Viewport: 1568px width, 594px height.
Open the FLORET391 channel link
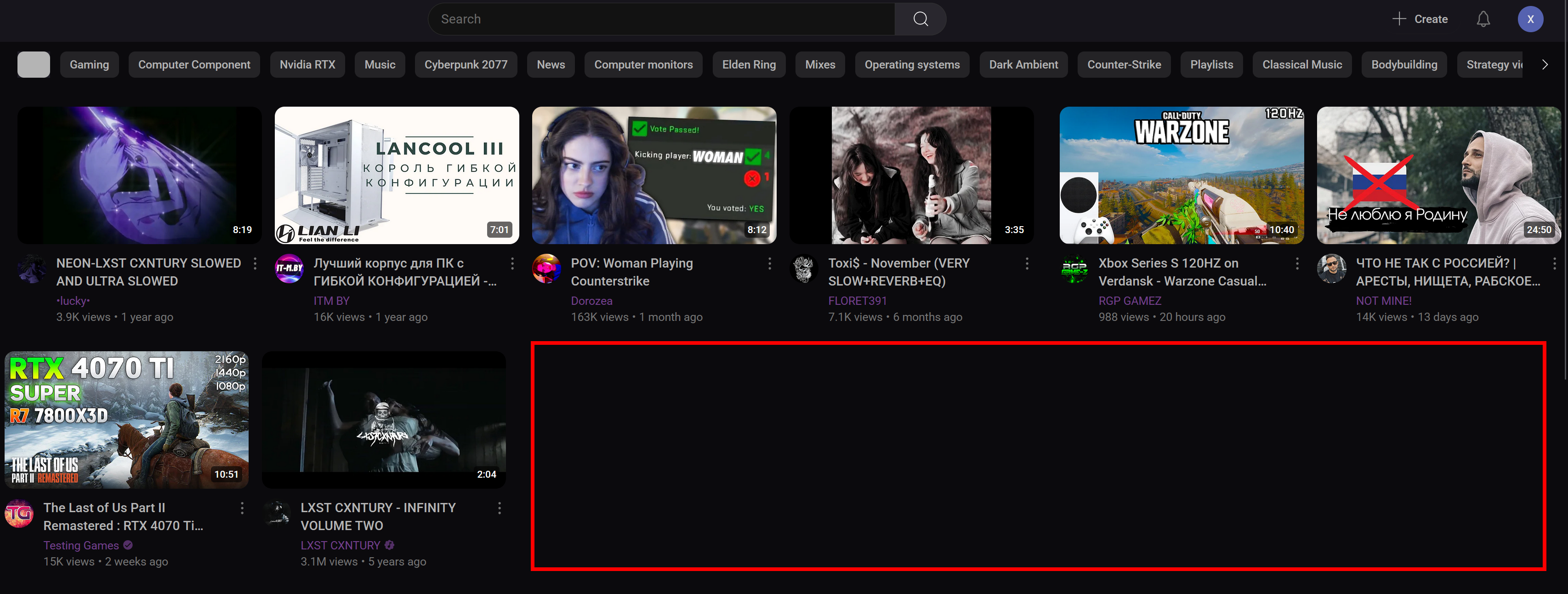click(x=858, y=300)
